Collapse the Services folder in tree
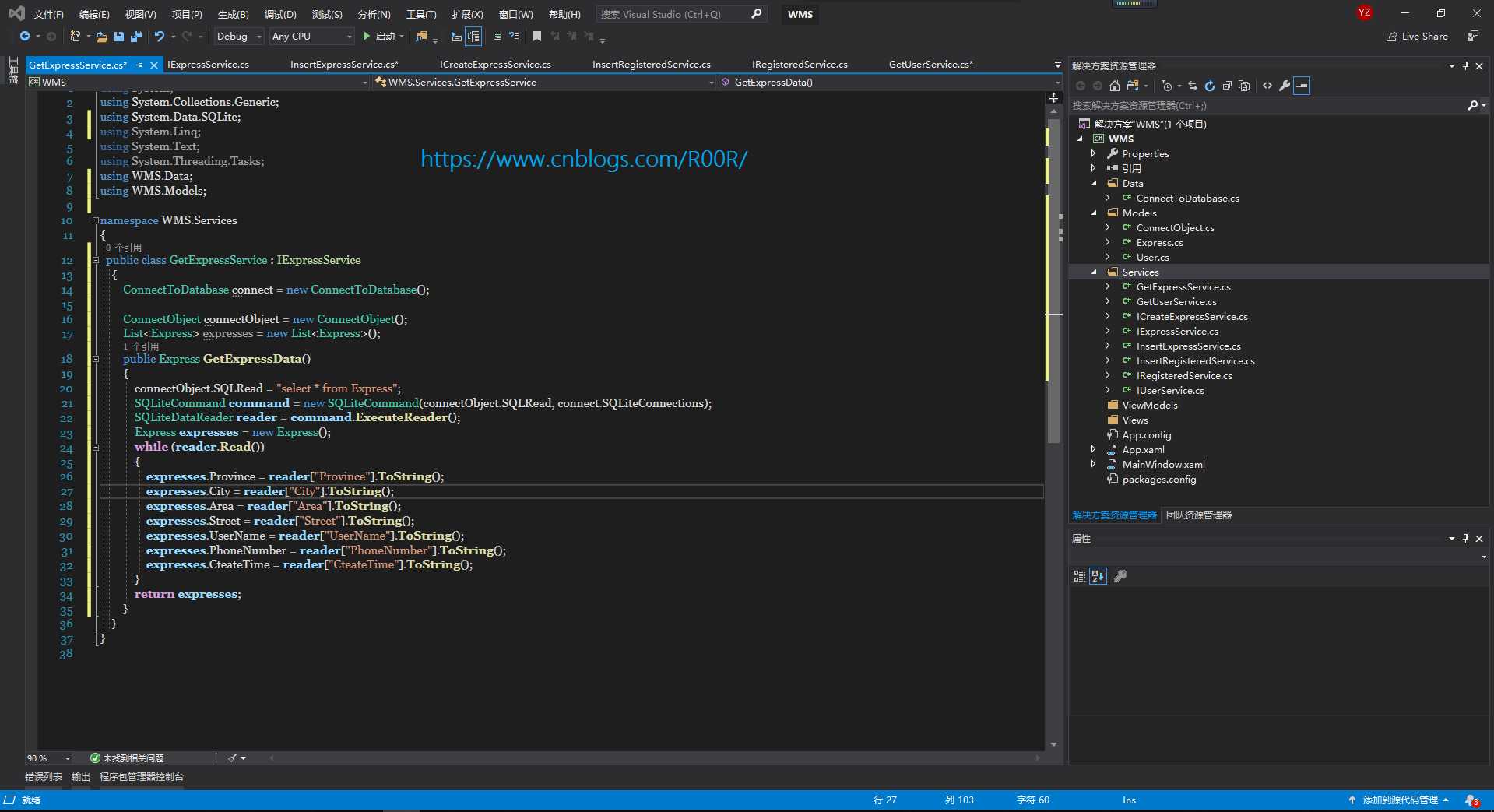1494x812 pixels. pyautogui.click(x=1094, y=272)
